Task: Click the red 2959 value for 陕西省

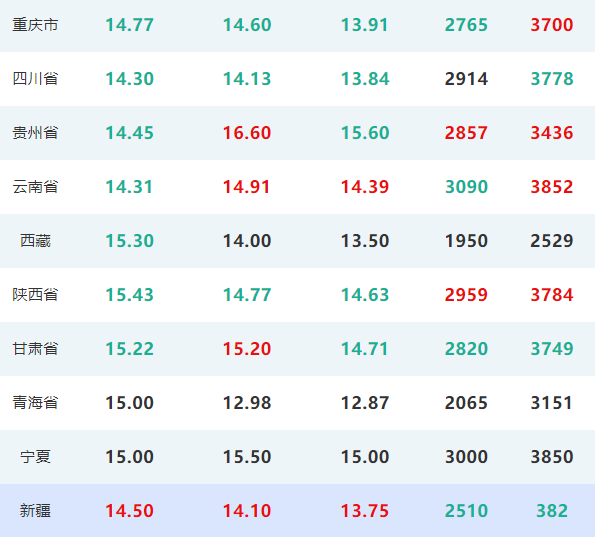Action: point(466,295)
